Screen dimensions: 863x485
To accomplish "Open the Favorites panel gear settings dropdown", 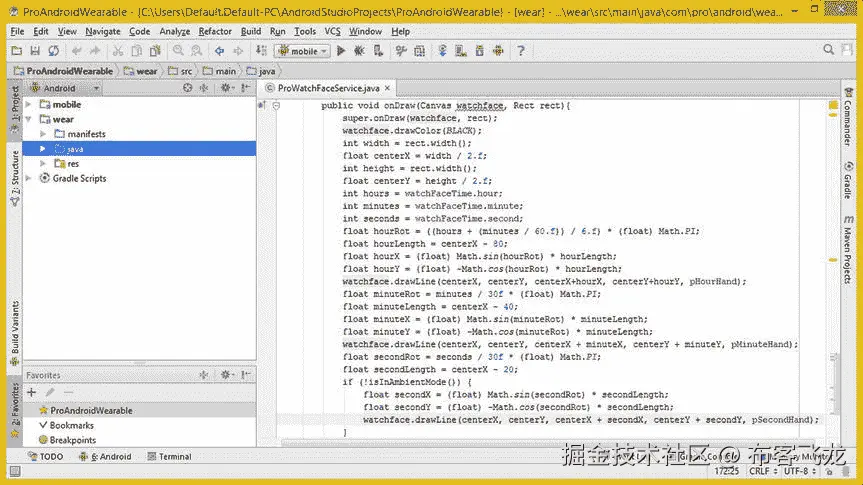I will (227, 375).
